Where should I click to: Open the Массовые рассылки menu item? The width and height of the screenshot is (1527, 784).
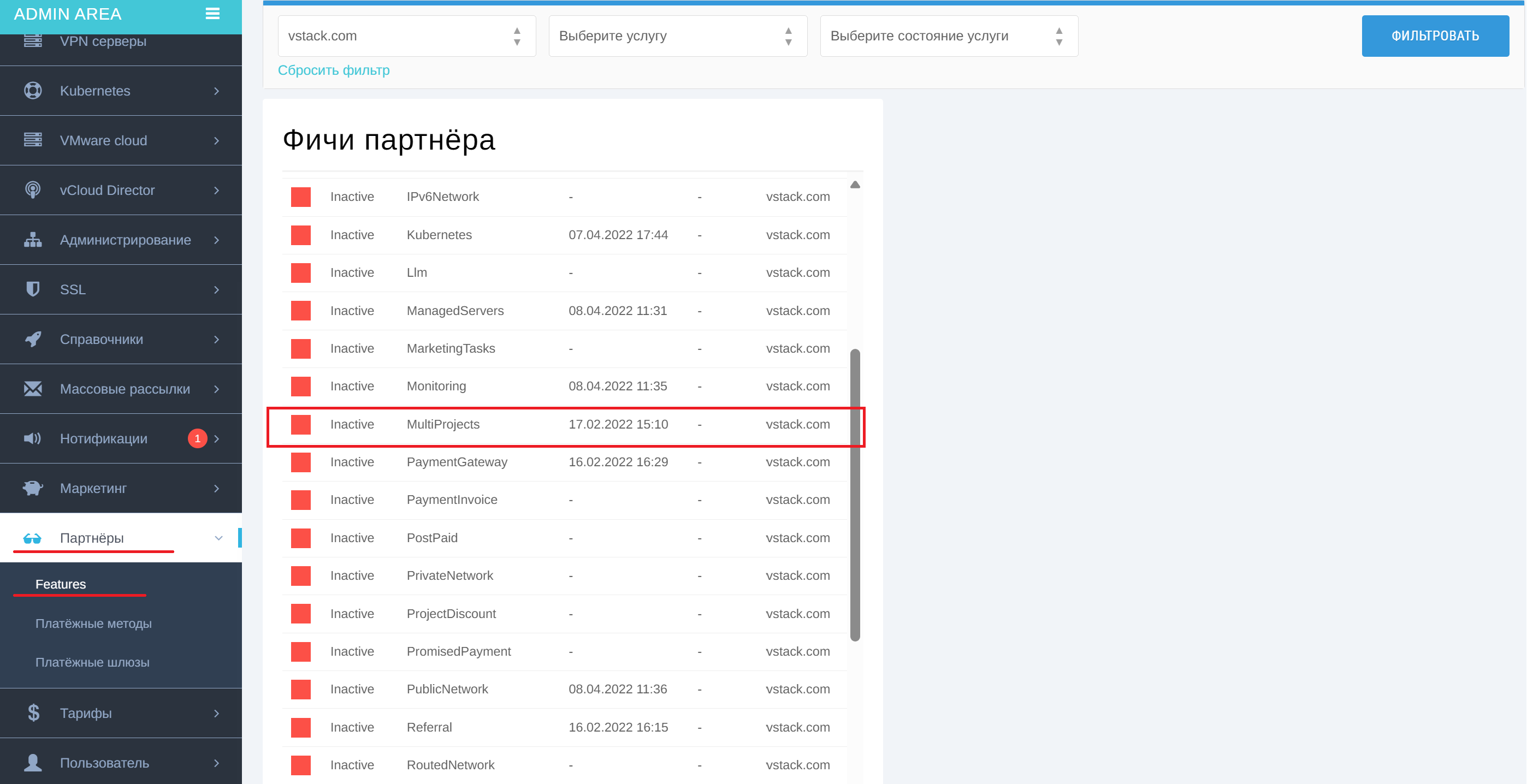(x=121, y=389)
